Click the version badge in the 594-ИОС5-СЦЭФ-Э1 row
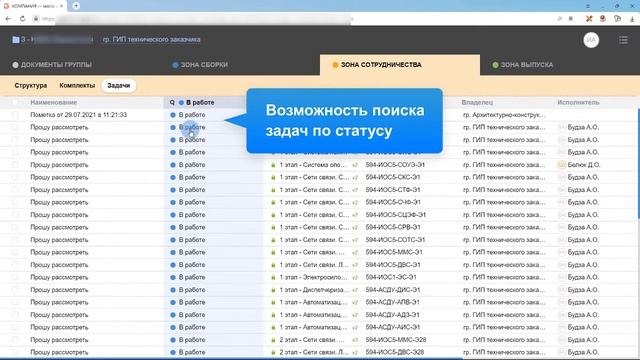Screen dimensions: 640x360 (x=355, y=215)
